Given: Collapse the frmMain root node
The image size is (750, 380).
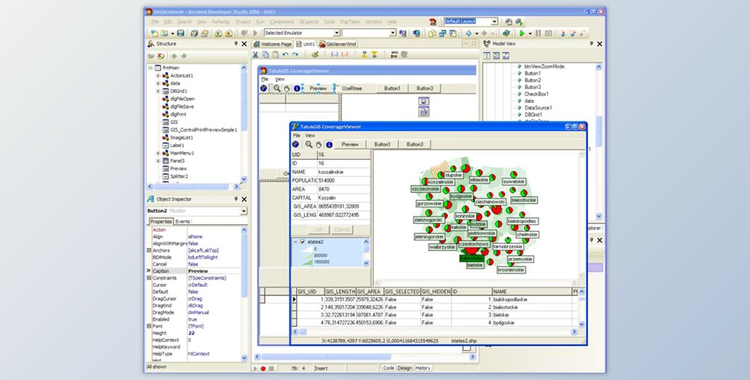Looking at the screenshot, I should click(150, 68).
